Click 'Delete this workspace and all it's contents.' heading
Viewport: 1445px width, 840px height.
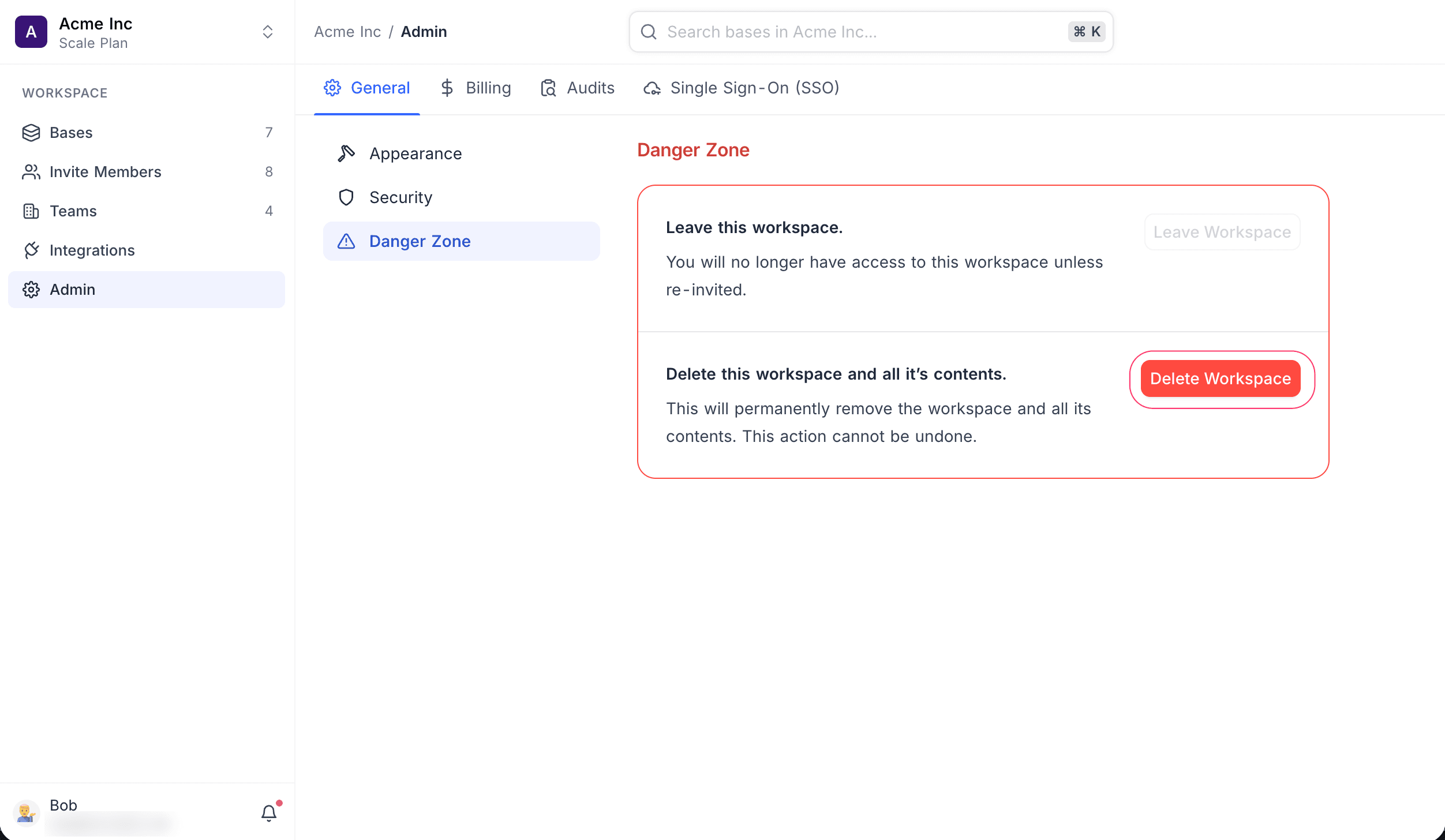pos(836,374)
